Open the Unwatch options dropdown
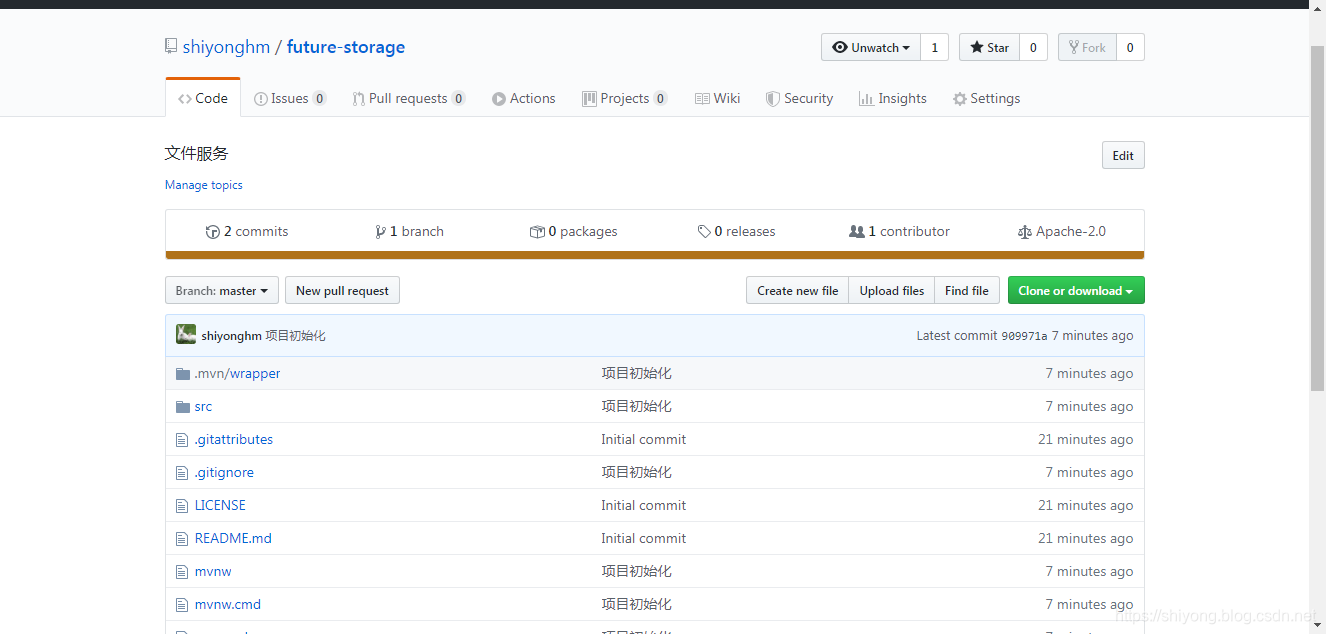Image resolution: width=1326 pixels, height=634 pixels. tap(870, 46)
